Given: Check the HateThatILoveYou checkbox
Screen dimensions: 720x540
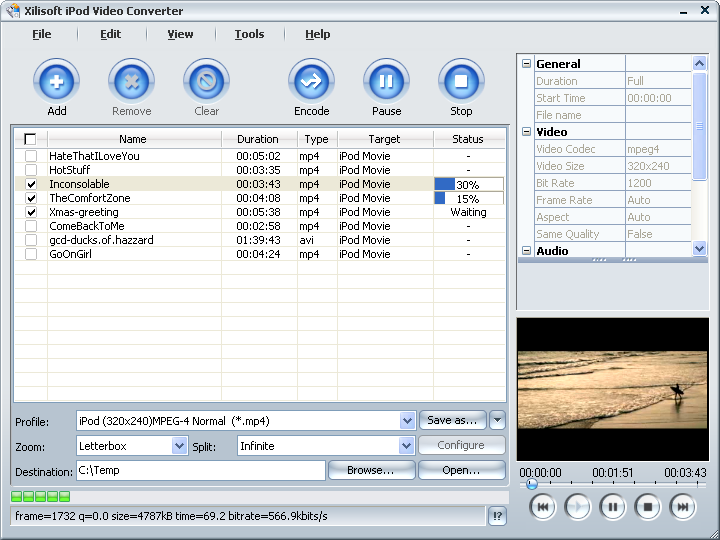Looking at the screenshot, I should pyautogui.click(x=31, y=156).
